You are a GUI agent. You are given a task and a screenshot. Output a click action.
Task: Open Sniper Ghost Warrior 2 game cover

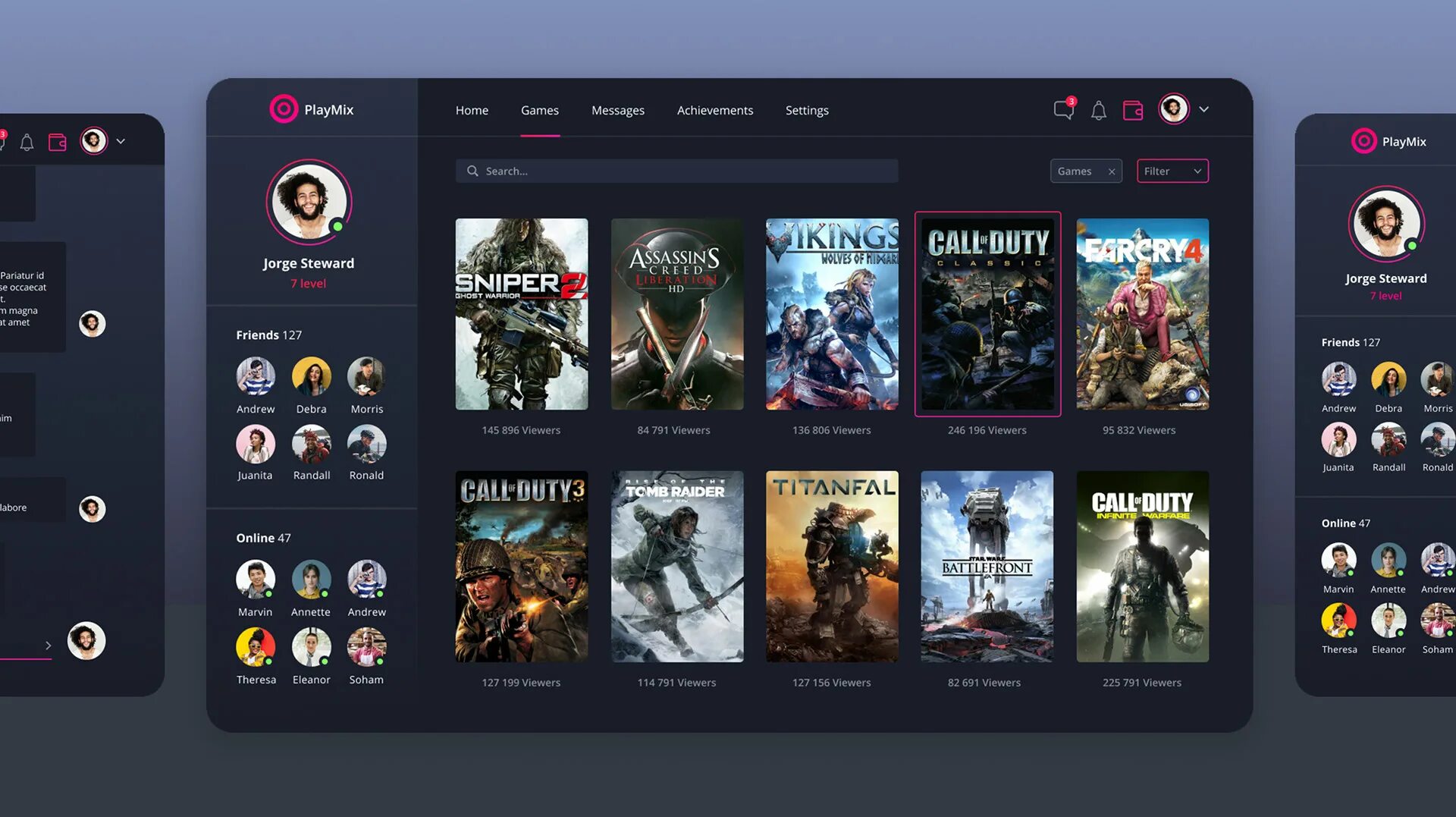coord(522,314)
